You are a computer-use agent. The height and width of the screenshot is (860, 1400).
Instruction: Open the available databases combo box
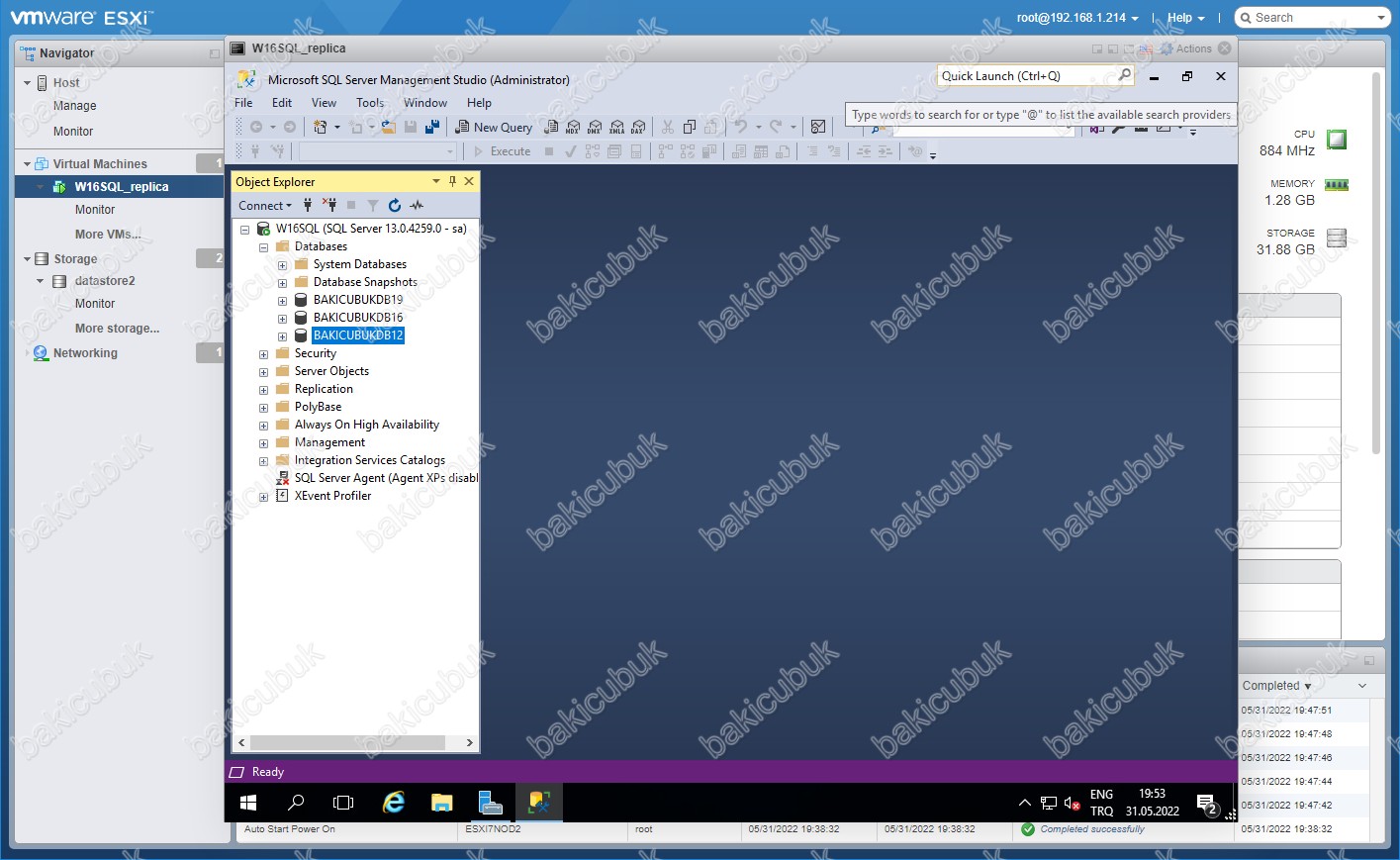pos(378,151)
